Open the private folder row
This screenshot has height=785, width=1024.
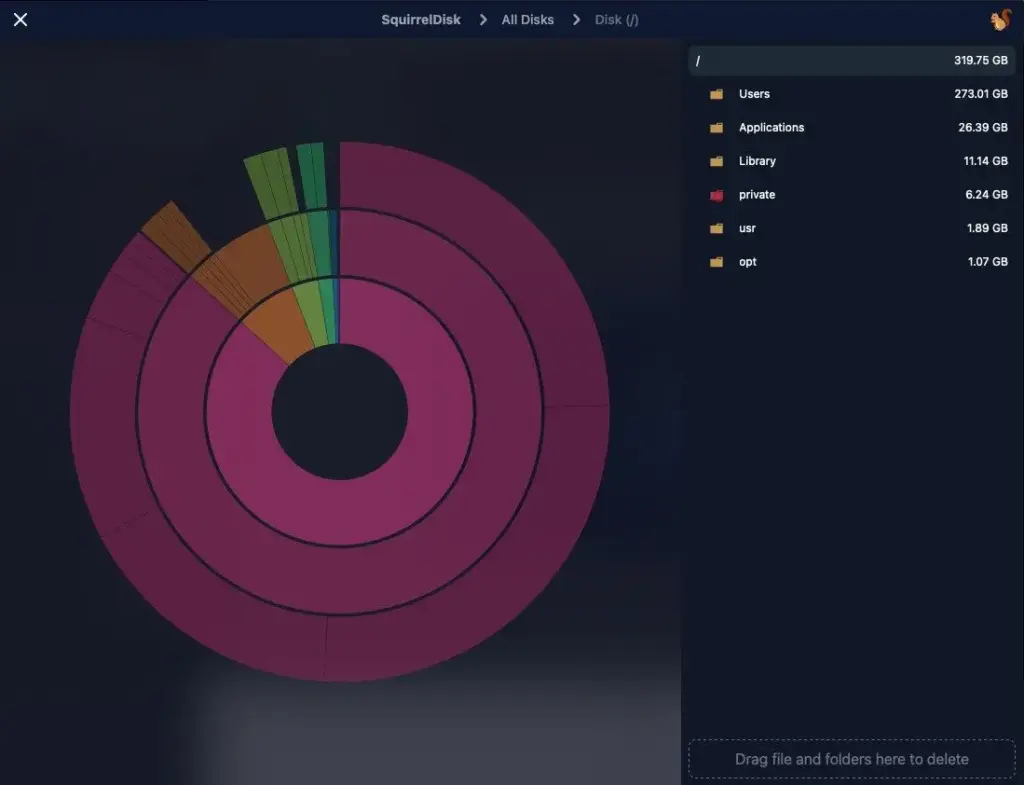pos(852,195)
